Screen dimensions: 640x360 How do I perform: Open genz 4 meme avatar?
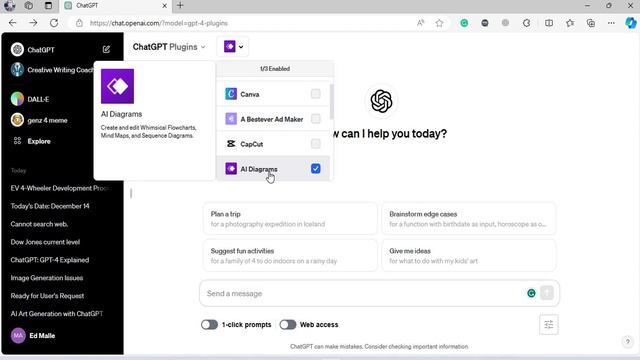17,120
